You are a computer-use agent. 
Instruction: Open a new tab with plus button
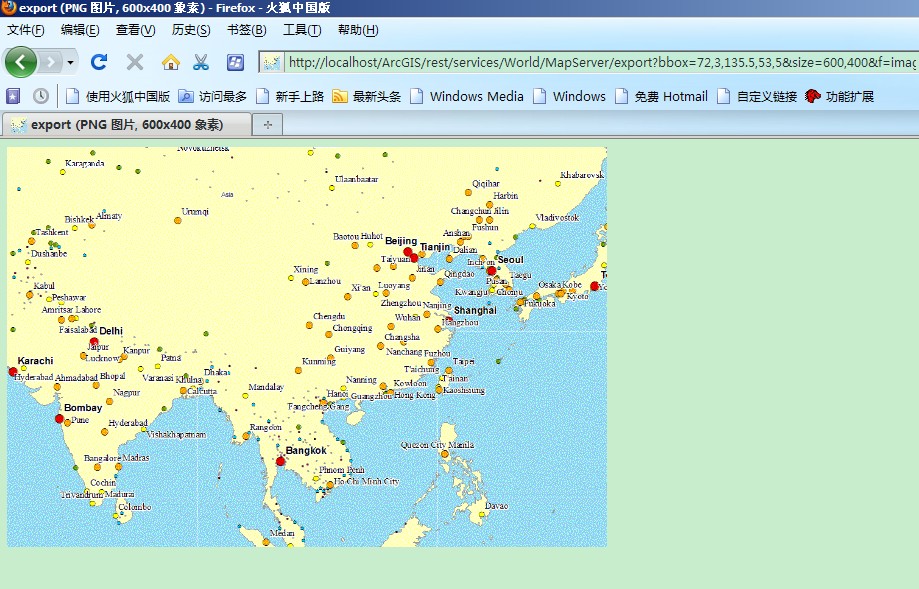(x=267, y=125)
